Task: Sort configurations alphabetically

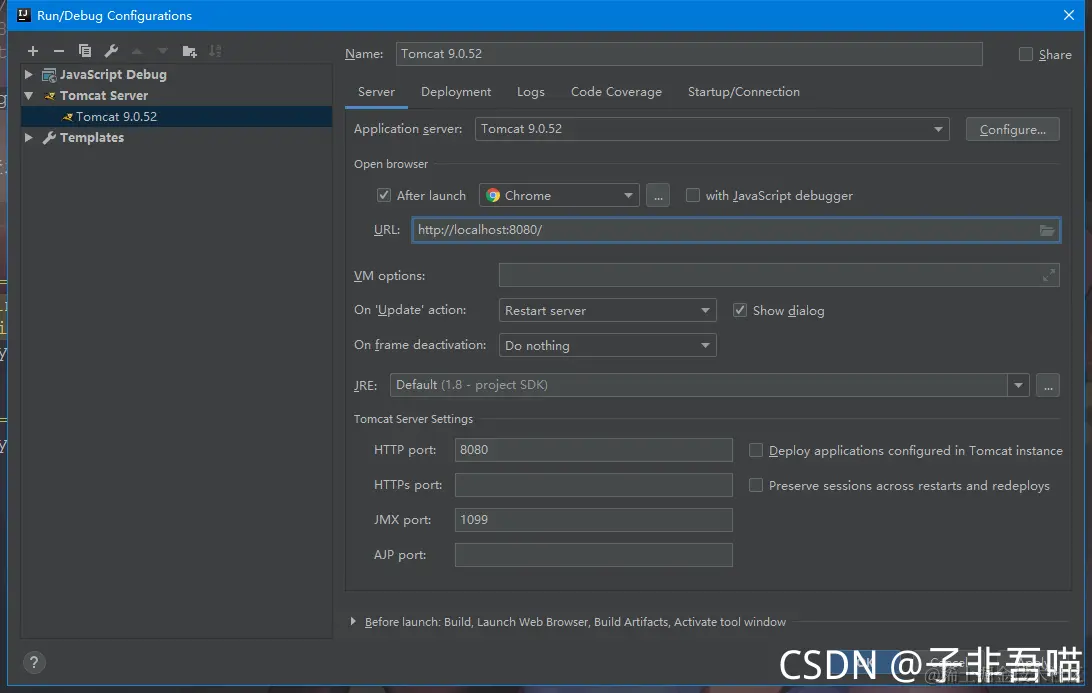Action: point(215,51)
